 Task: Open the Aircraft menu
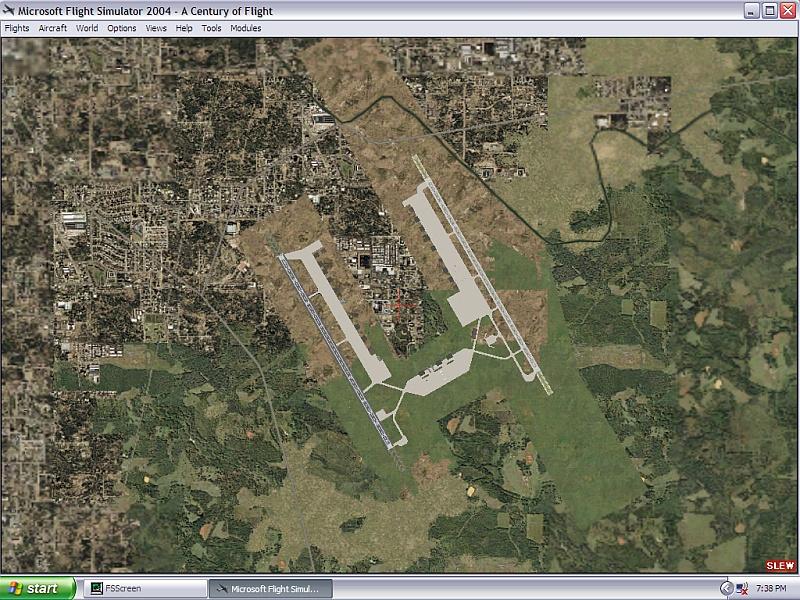pyautogui.click(x=53, y=28)
